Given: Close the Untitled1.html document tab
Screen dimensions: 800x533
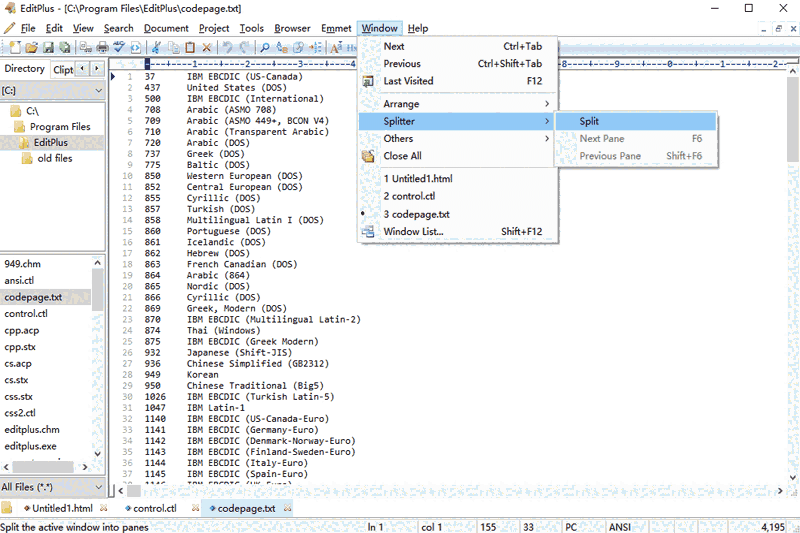Looking at the screenshot, I should pyautogui.click(x=104, y=508).
